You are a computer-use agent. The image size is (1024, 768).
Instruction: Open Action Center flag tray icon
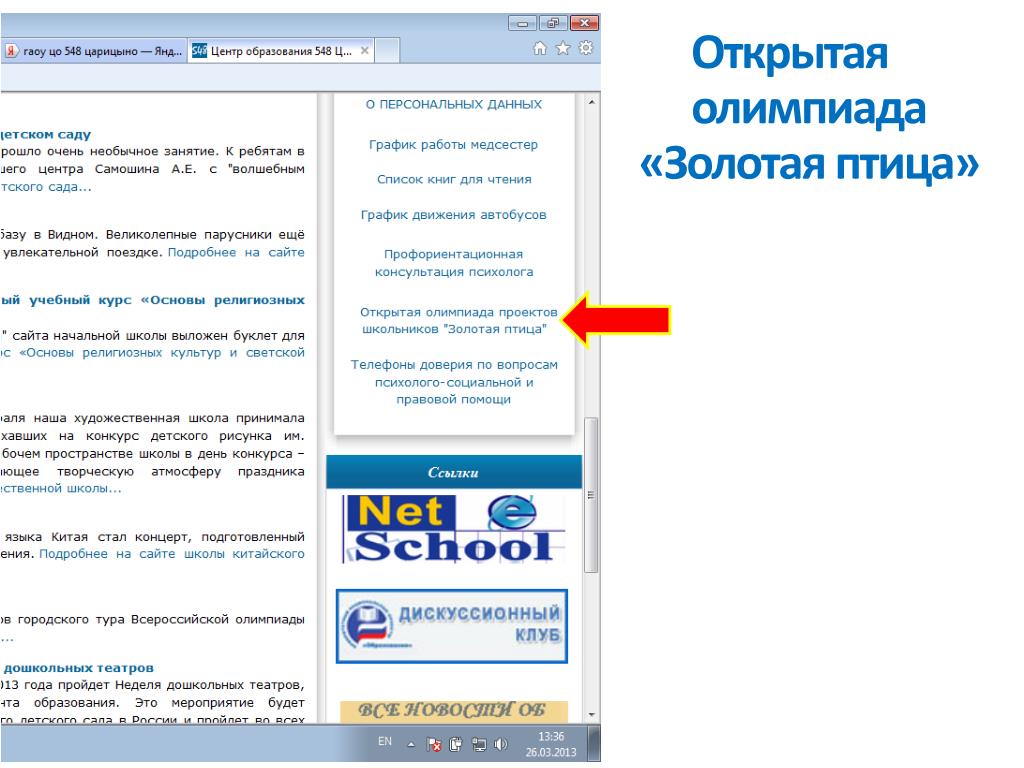434,744
